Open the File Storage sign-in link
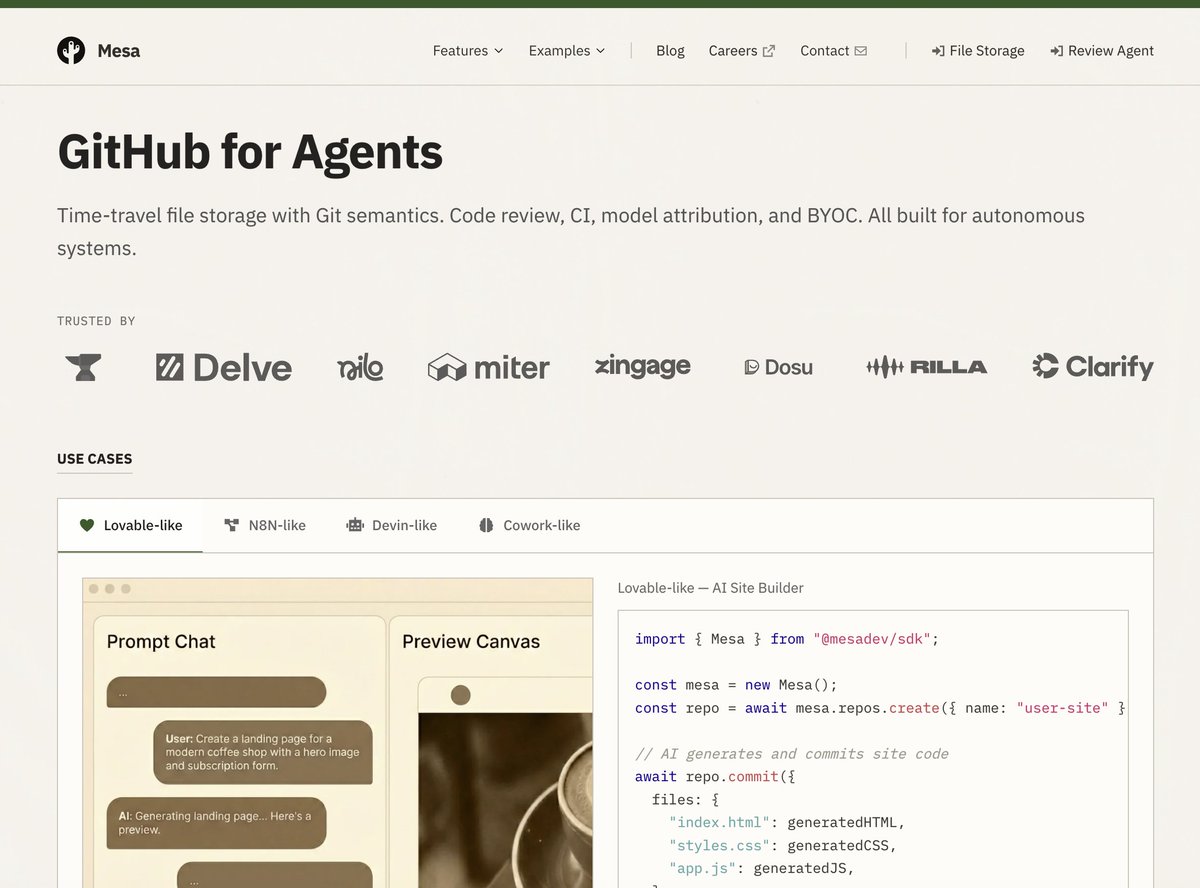 [x=978, y=51]
